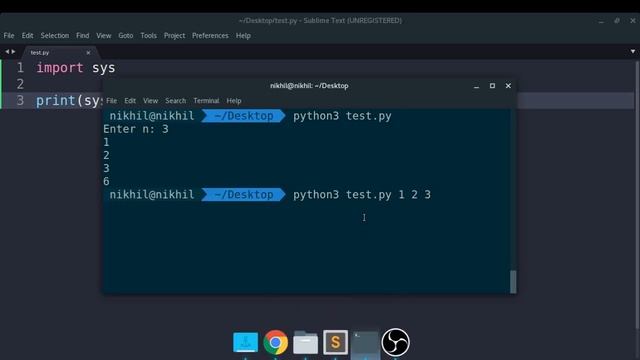Open the Sublime Text File menu
The height and width of the screenshot is (360, 640).
(x=9, y=36)
